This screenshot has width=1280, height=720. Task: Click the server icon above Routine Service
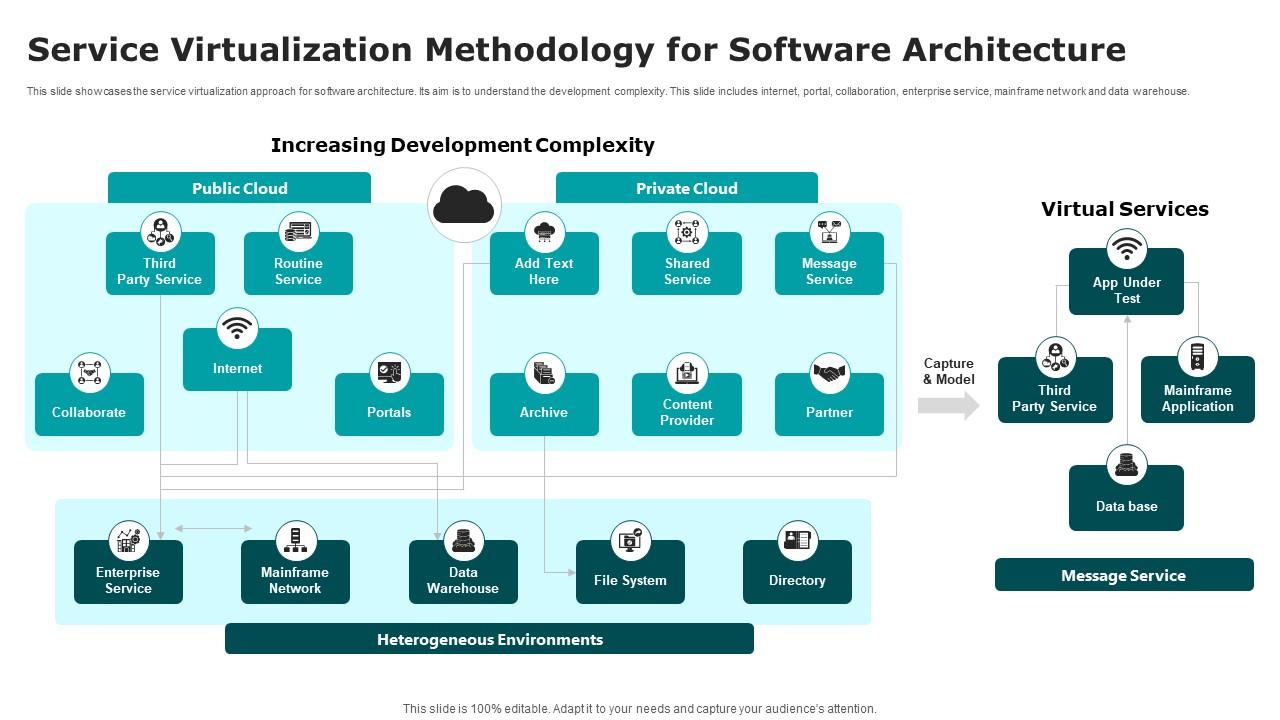point(298,232)
